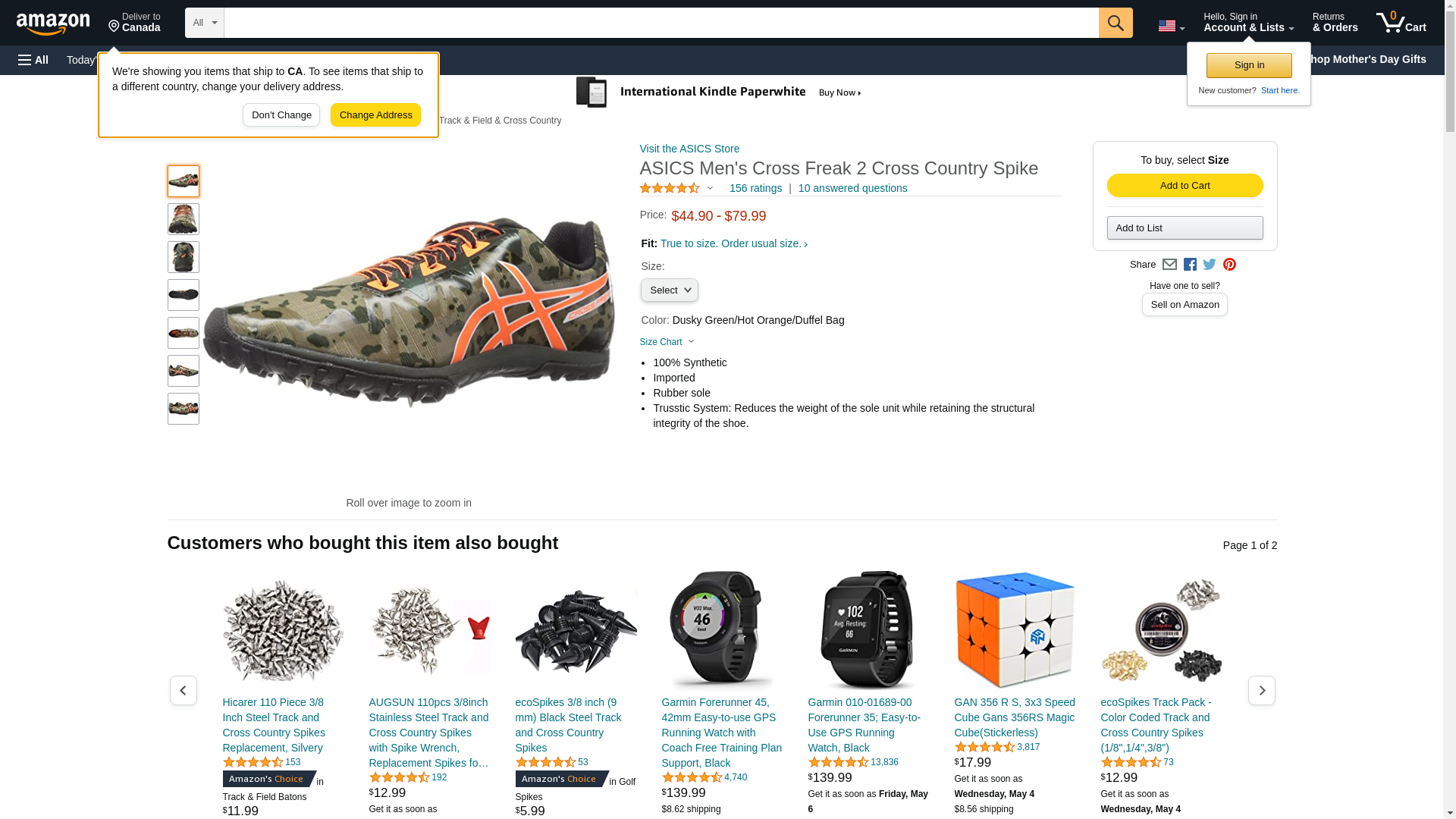
Task: Select the shoe sole thumbnail image
Action: coord(184,295)
